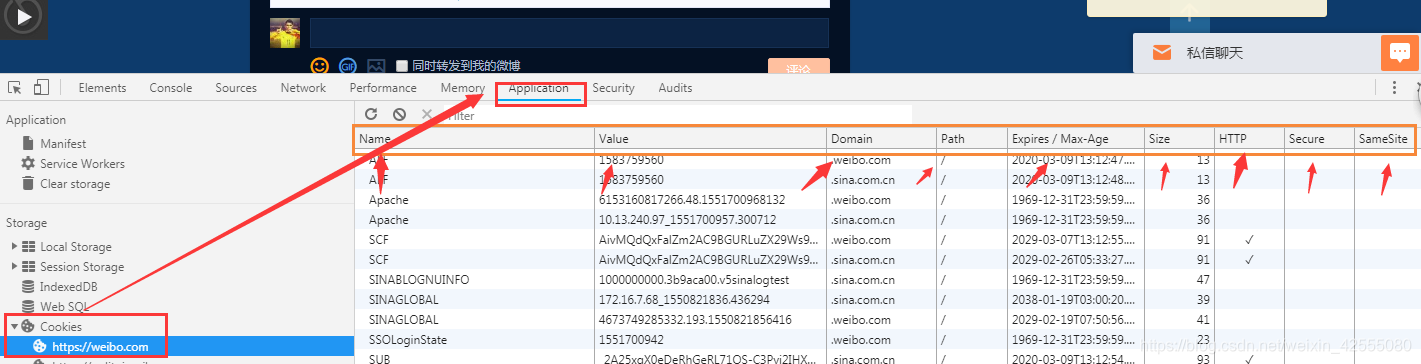Click the SameSite column header
Image resolution: width=1421 pixels, height=364 pixels.
[1385, 139]
